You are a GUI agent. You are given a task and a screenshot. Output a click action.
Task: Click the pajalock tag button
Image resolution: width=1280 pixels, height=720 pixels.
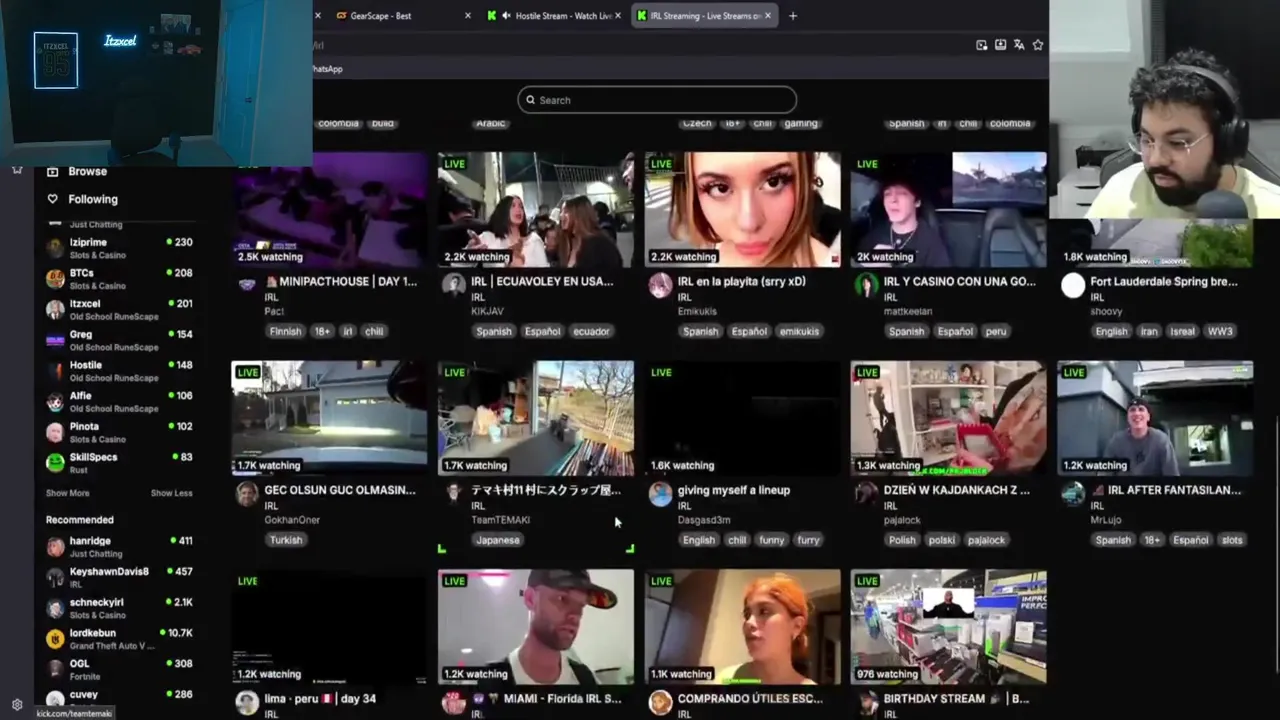point(986,540)
